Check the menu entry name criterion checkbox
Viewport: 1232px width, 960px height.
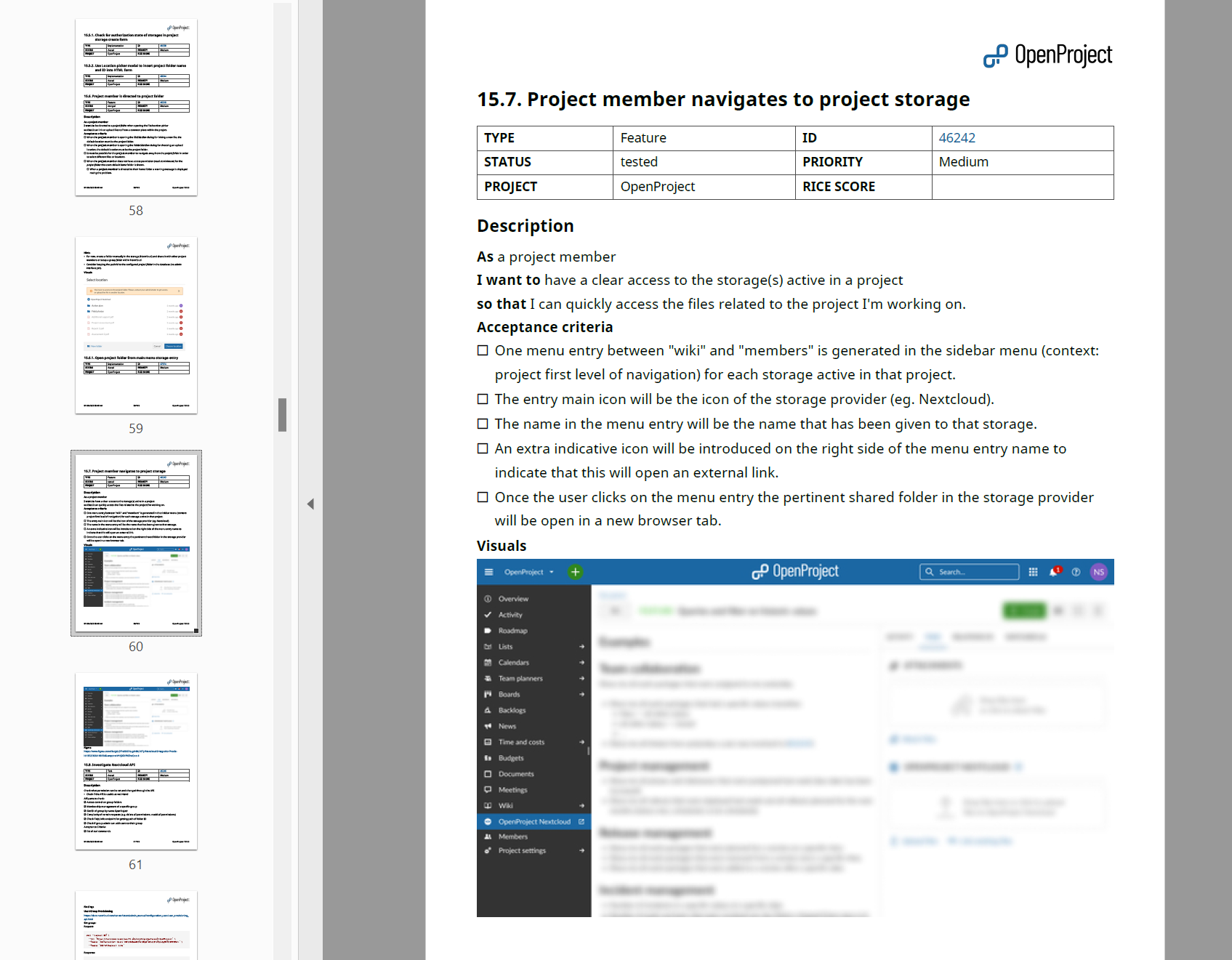point(483,424)
